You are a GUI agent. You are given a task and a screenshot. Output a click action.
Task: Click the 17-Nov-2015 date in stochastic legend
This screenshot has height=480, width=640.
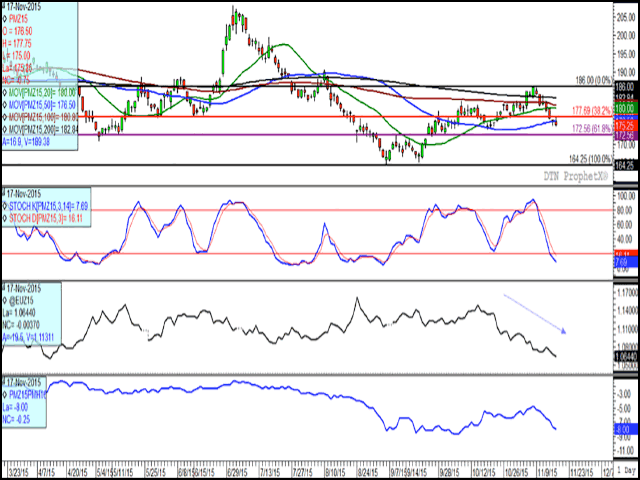coord(22,193)
